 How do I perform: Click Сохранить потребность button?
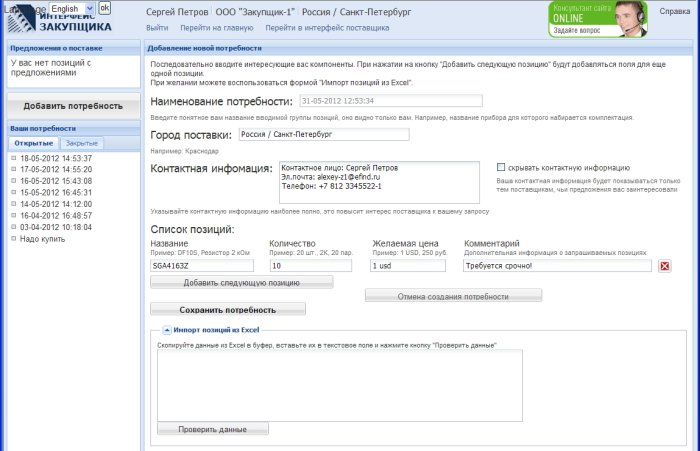pyautogui.click(x=228, y=309)
